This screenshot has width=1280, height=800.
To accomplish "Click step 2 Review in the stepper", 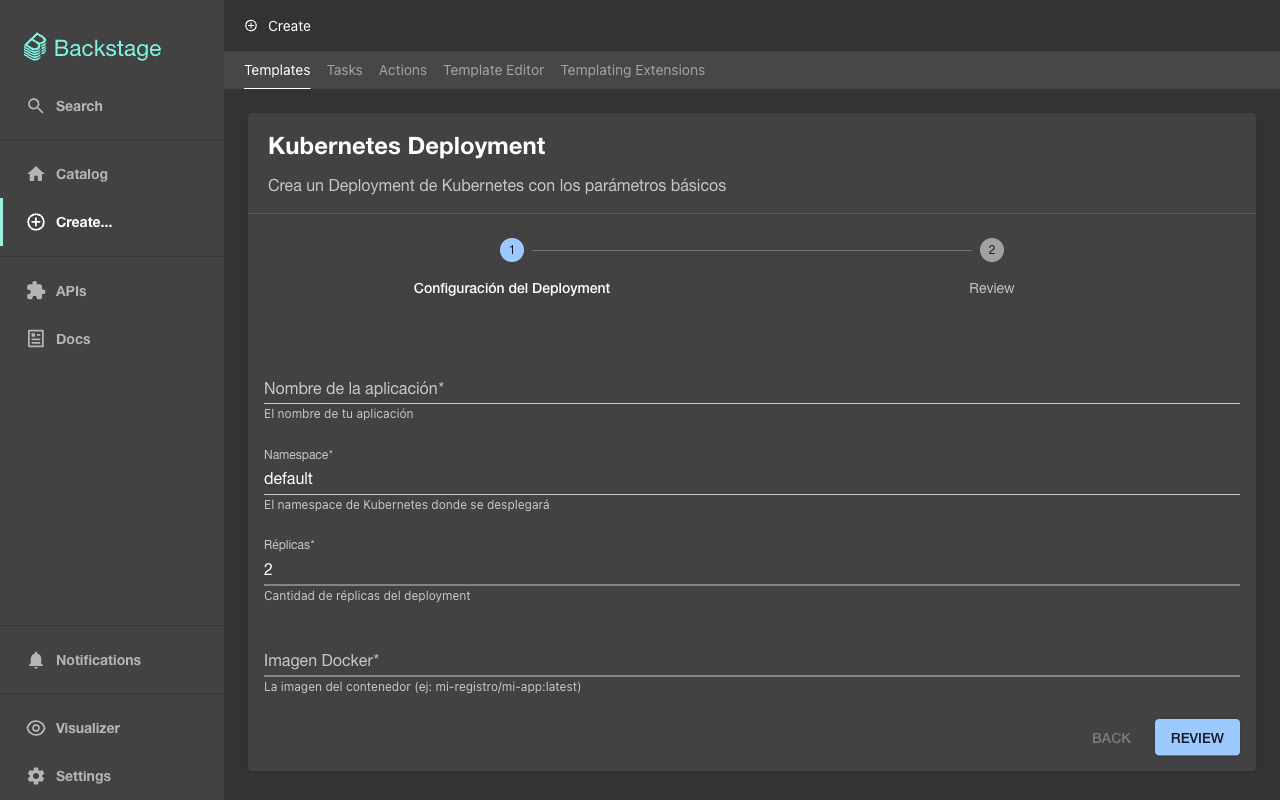I will [991, 250].
